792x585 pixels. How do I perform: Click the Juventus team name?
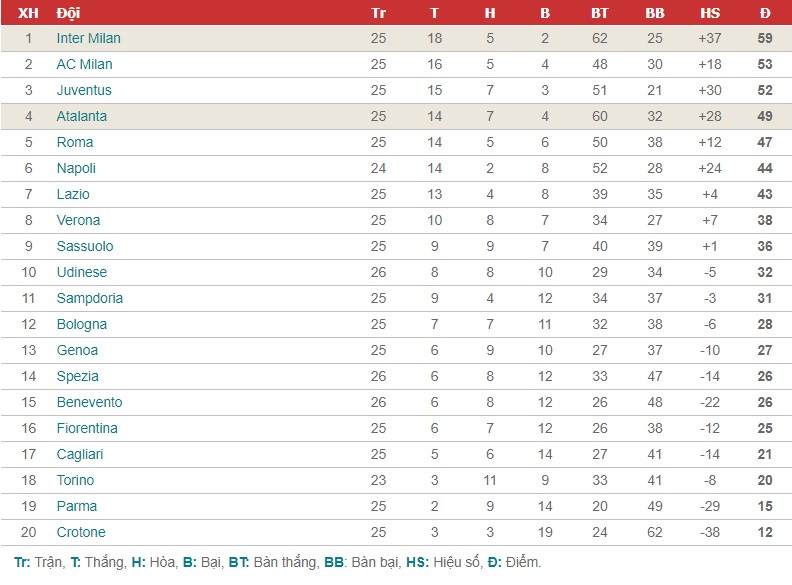(84, 90)
